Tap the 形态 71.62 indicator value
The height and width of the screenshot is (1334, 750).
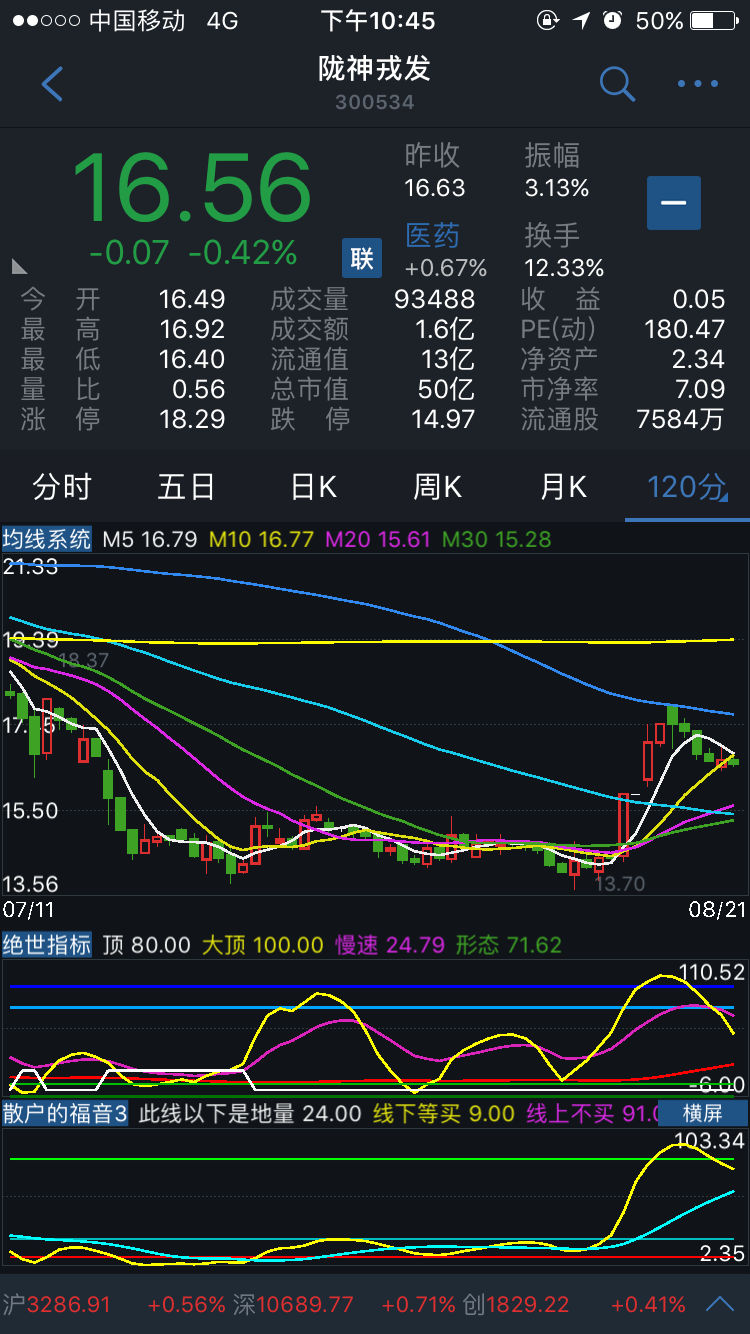pyautogui.click(x=509, y=945)
